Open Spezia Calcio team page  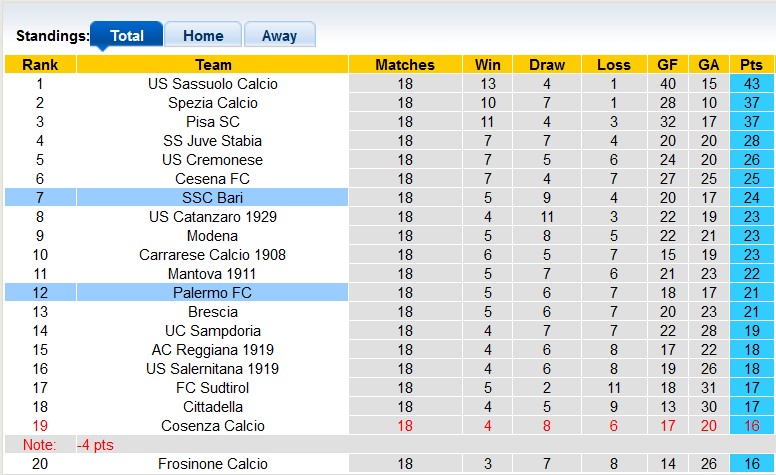tap(212, 103)
